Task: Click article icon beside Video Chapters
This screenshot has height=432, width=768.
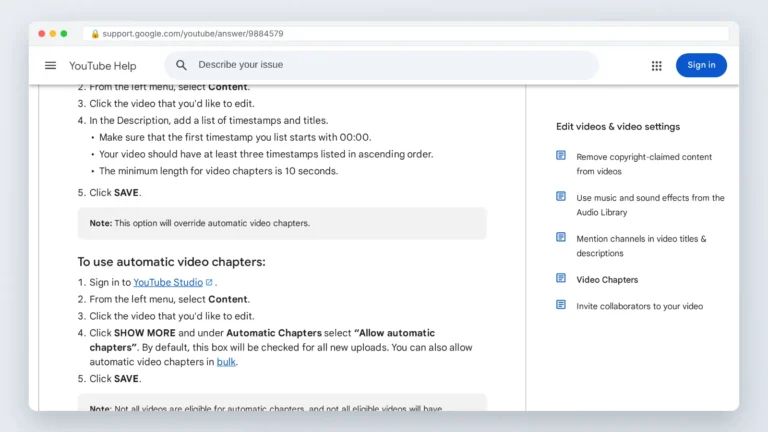Action: 561,278
